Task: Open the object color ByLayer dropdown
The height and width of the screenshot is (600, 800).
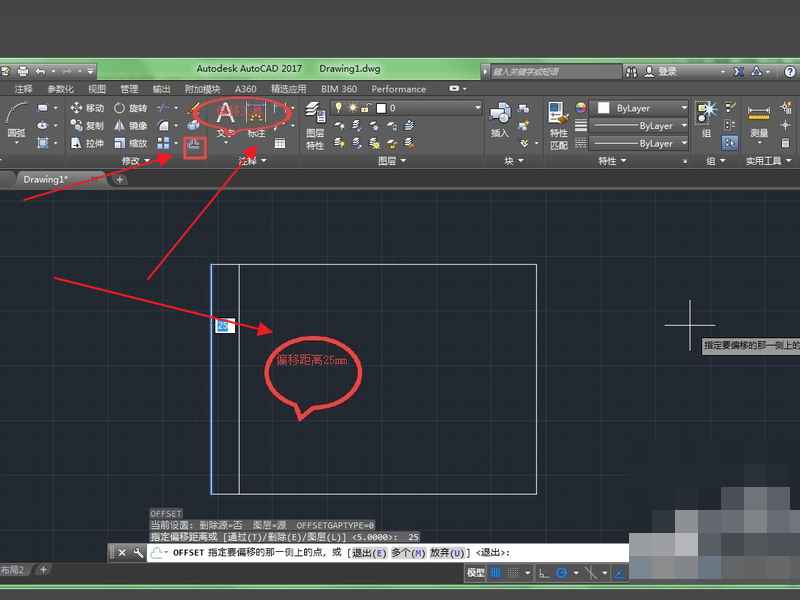Action: pos(639,108)
